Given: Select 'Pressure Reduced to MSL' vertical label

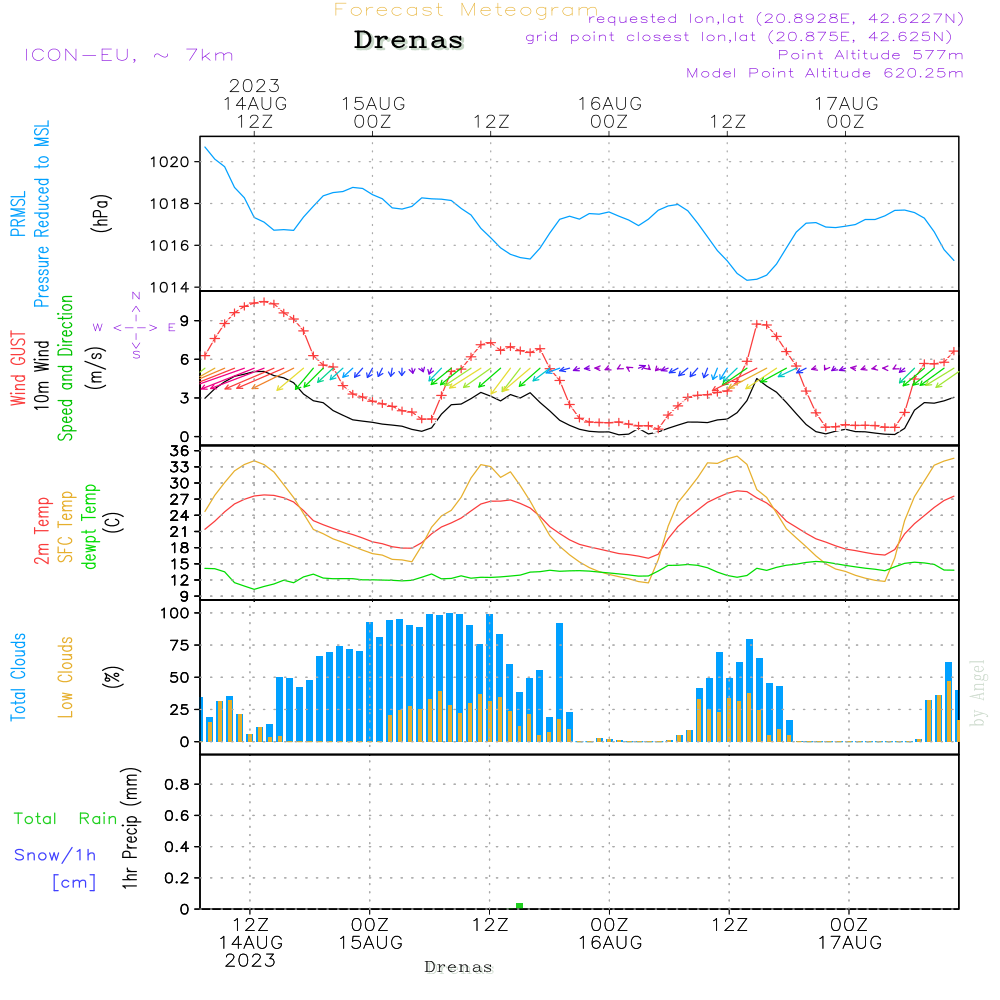Looking at the screenshot, I should pyautogui.click(x=41, y=214).
